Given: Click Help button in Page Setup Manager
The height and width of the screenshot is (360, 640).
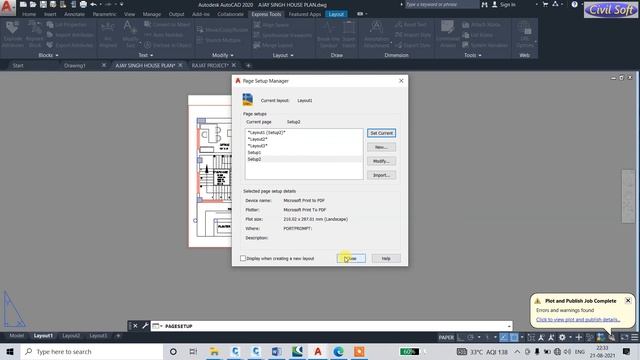Looking at the screenshot, I should 386,258.
